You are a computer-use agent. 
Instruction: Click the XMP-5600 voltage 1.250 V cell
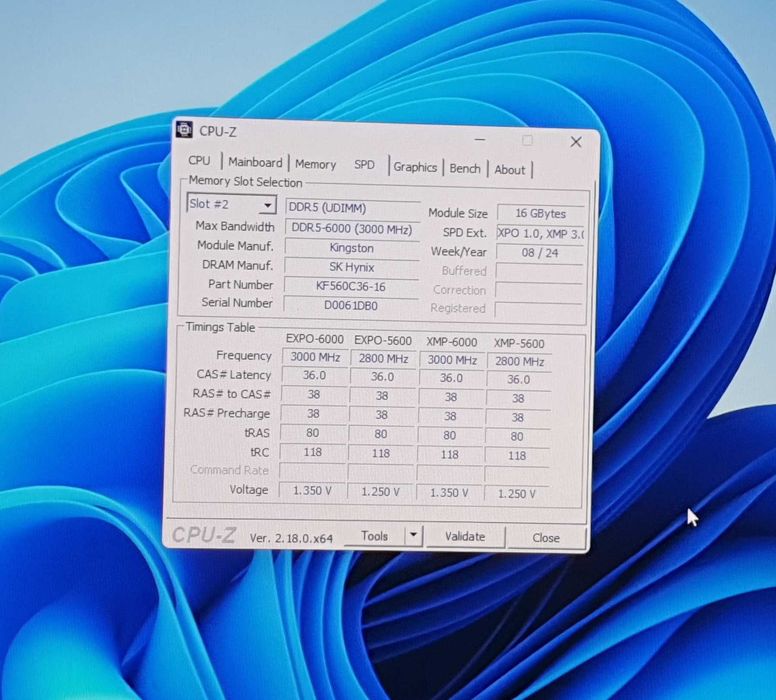point(516,494)
